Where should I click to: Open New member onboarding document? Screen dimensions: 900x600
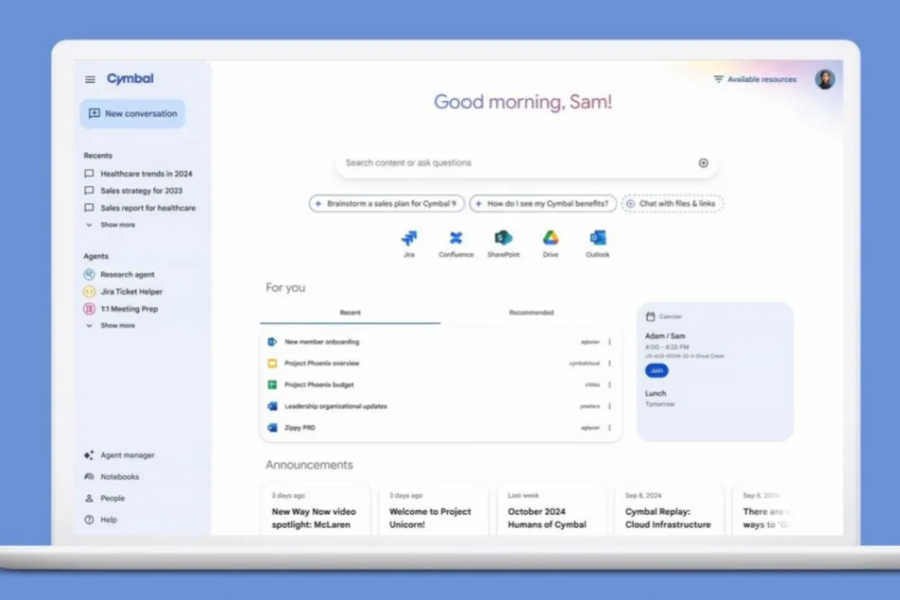tap(441, 342)
